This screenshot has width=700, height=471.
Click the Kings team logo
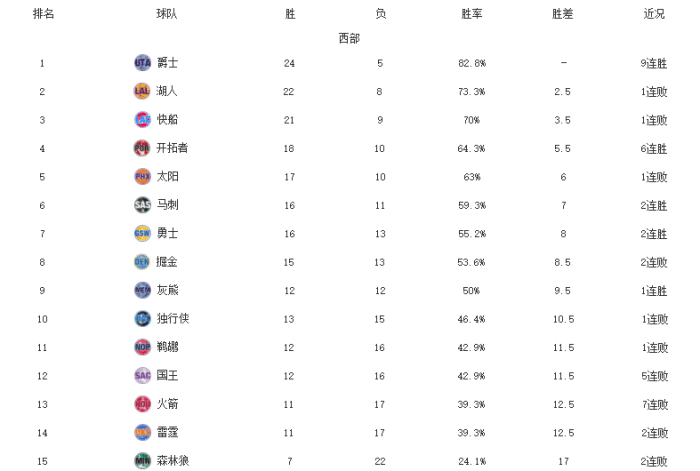[x=142, y=376]
